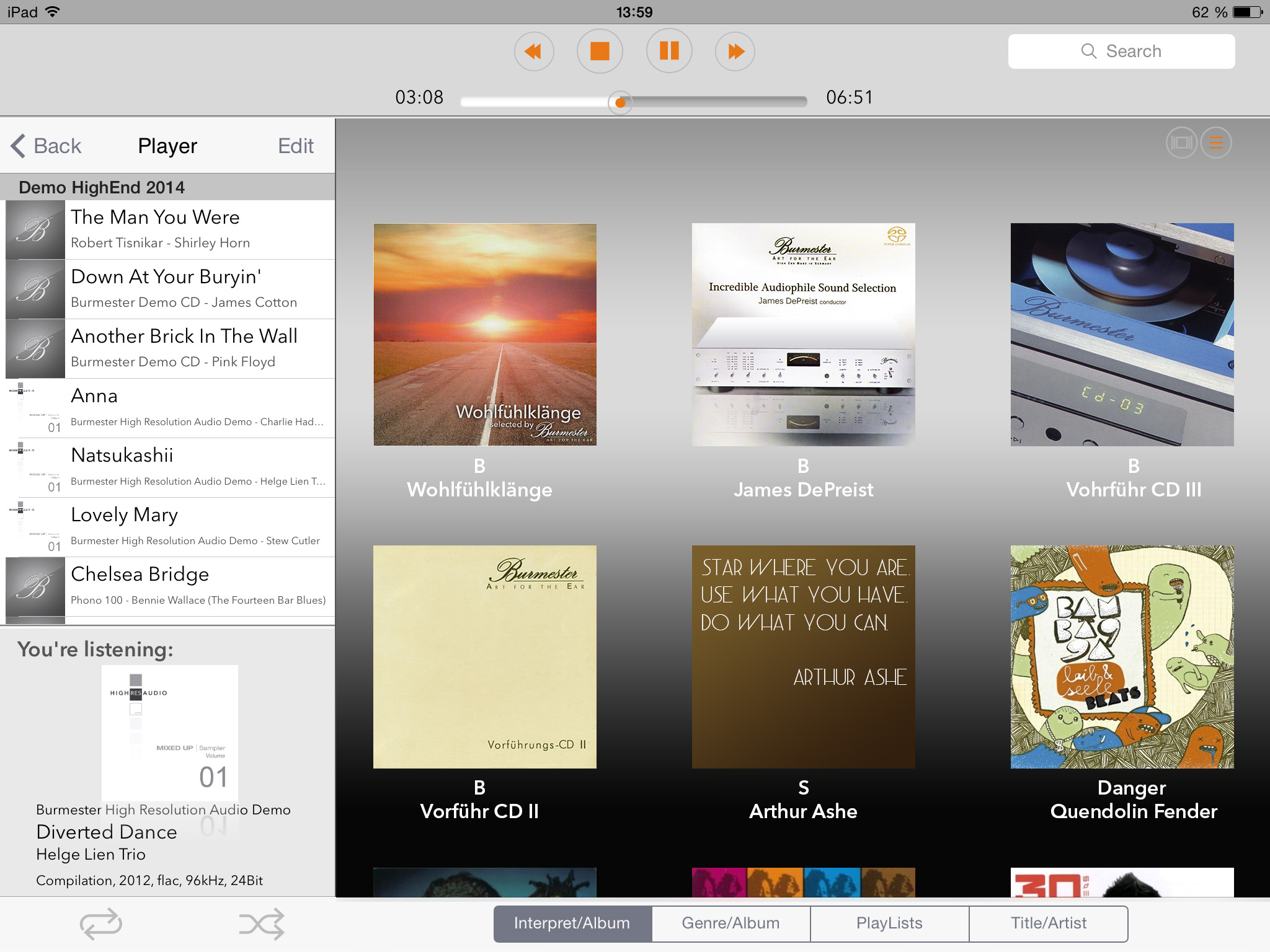Open the Vorführ CD II album cover
This screenshot has width=1270, height=952.
[x=485, y=657]
